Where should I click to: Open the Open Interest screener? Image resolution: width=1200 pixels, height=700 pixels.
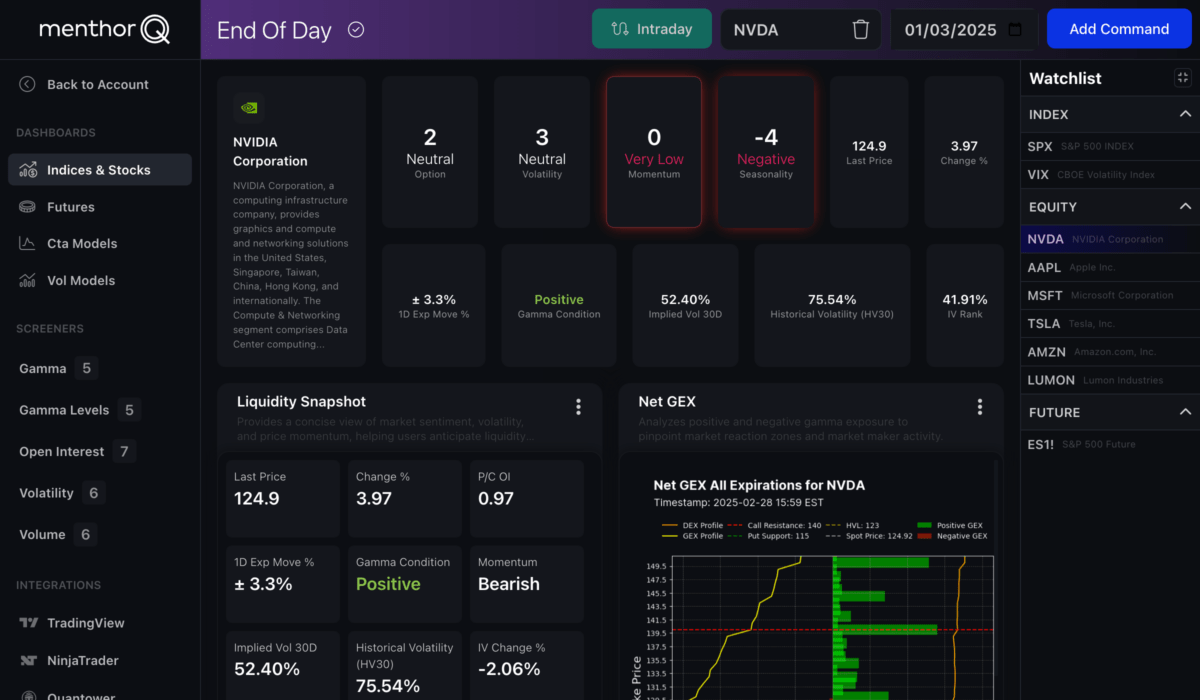[x=76, y=452]
